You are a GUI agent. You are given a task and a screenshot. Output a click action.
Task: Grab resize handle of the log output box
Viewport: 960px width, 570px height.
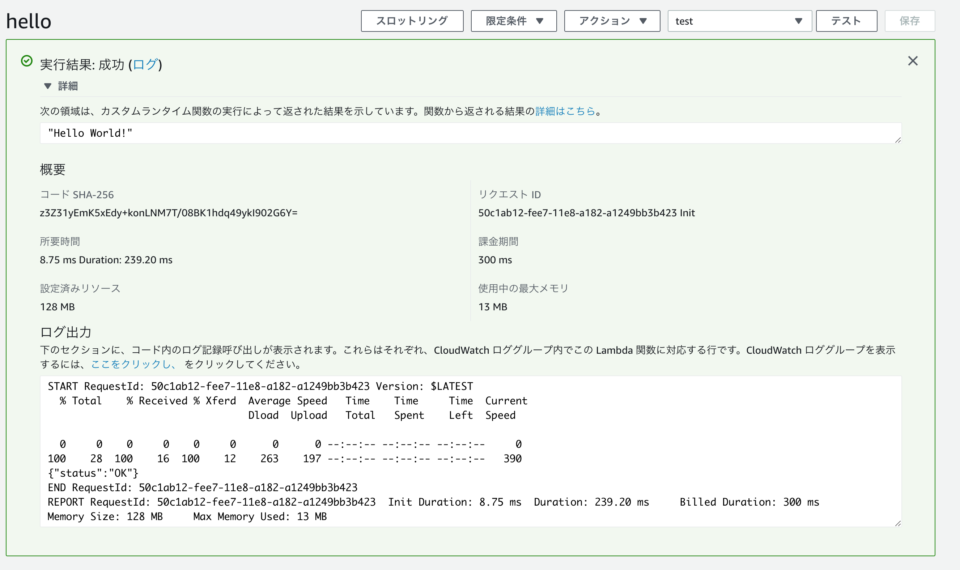pyautogui.click(x=897, y=522)
